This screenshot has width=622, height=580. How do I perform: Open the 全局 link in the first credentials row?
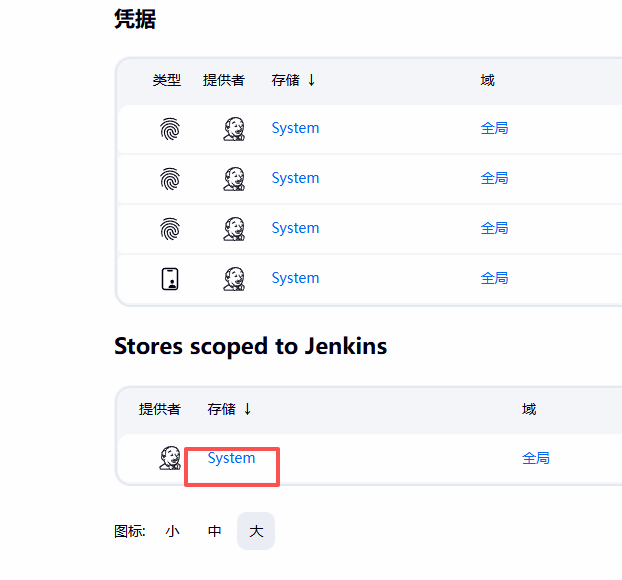(x=494, y=128)
